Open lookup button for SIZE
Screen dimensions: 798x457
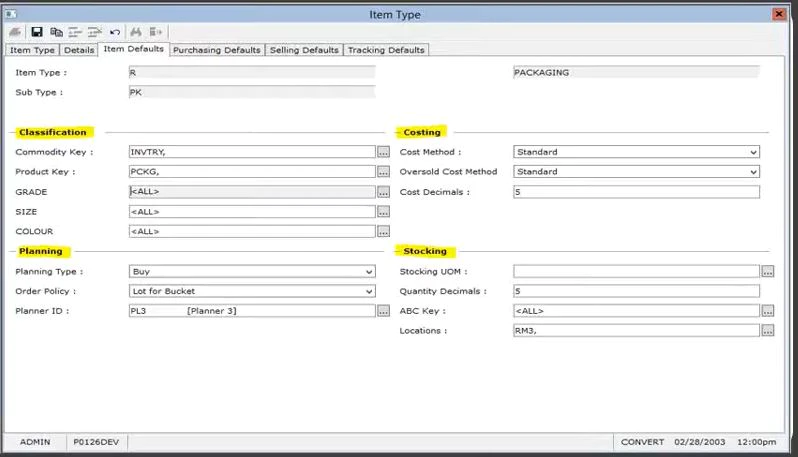(383, 211)
